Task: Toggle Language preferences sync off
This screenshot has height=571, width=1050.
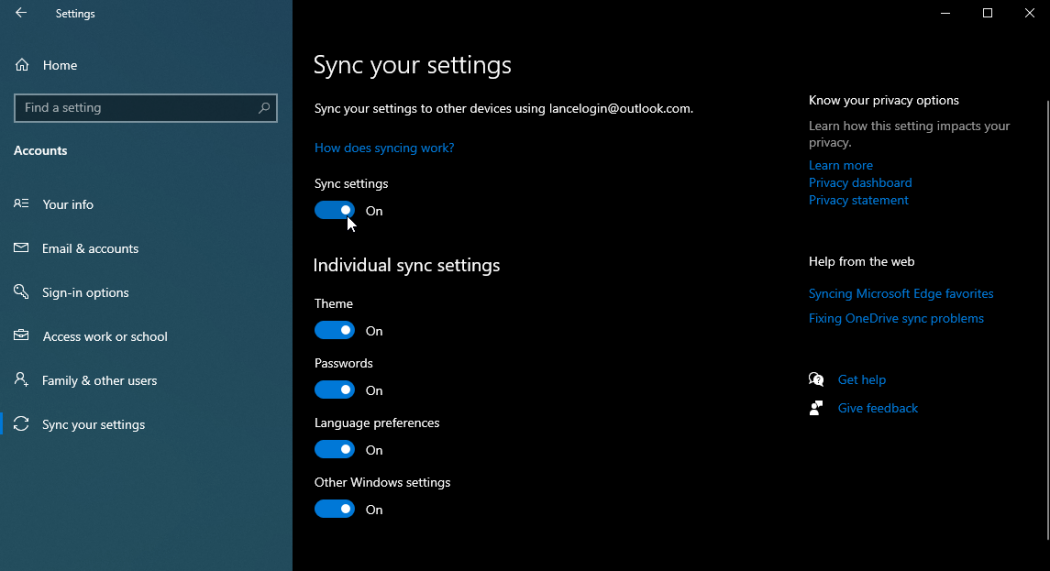Action: click(334, 450)
